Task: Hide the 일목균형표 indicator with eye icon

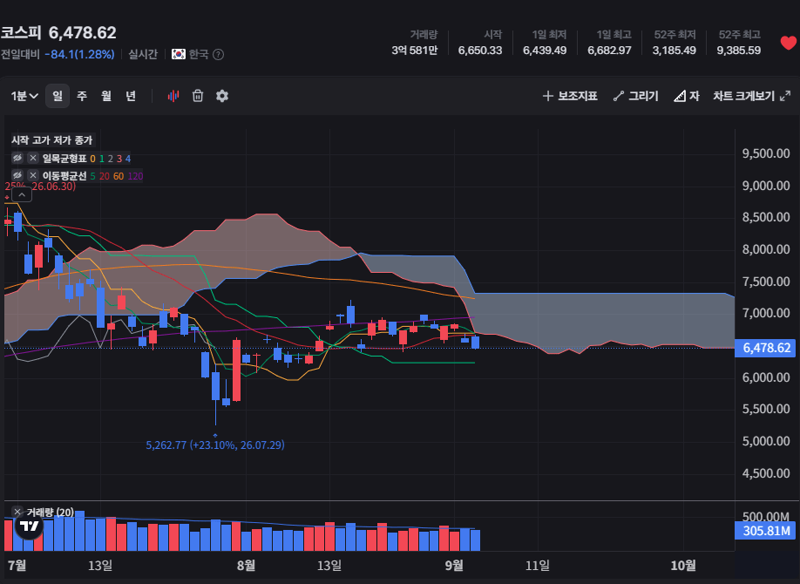Action: tap(17, 158)
